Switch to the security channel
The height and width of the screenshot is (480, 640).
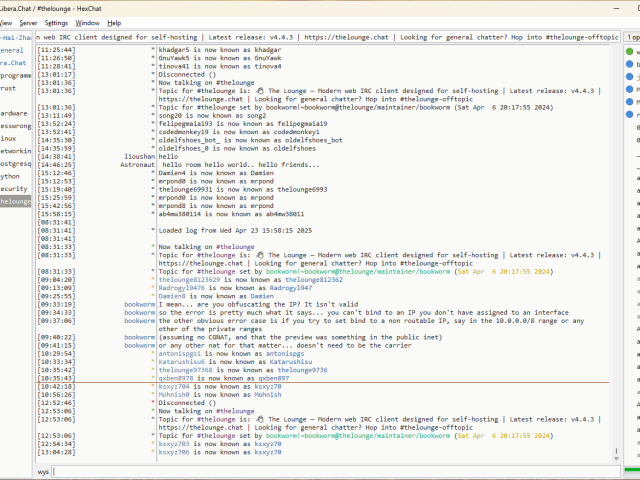click(x=12, y=188)
